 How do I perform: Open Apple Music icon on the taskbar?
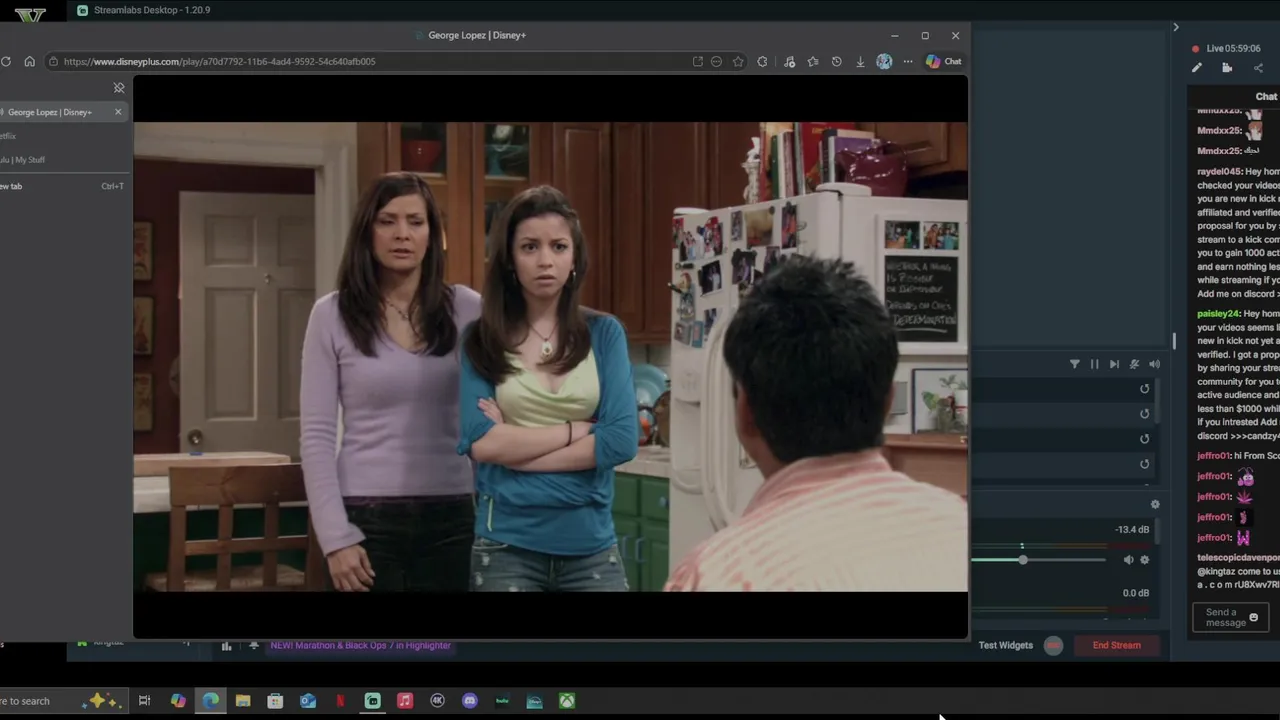pyautogui.click(x=405, y=701)
